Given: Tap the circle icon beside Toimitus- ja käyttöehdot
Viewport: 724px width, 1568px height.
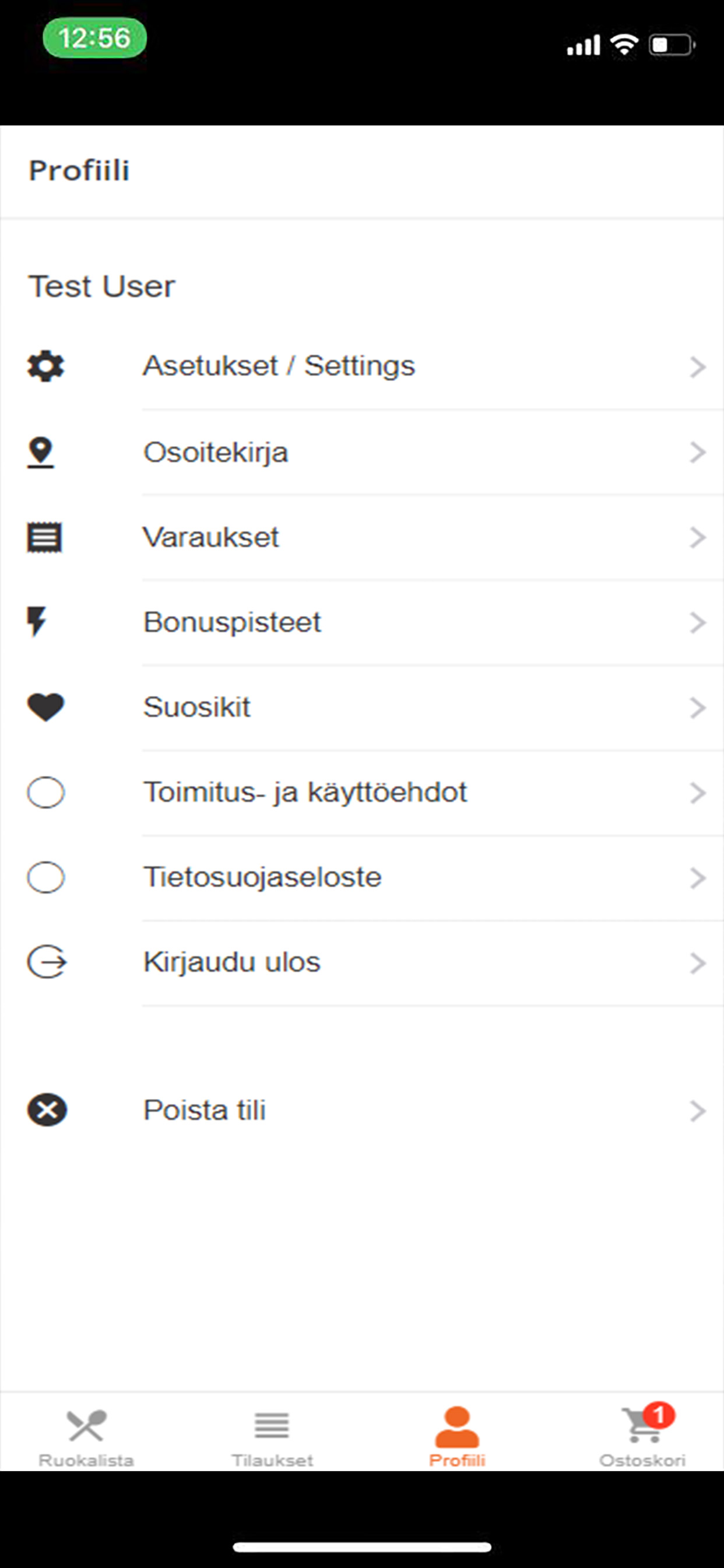Looking at the screenshot, I should 45,793.
